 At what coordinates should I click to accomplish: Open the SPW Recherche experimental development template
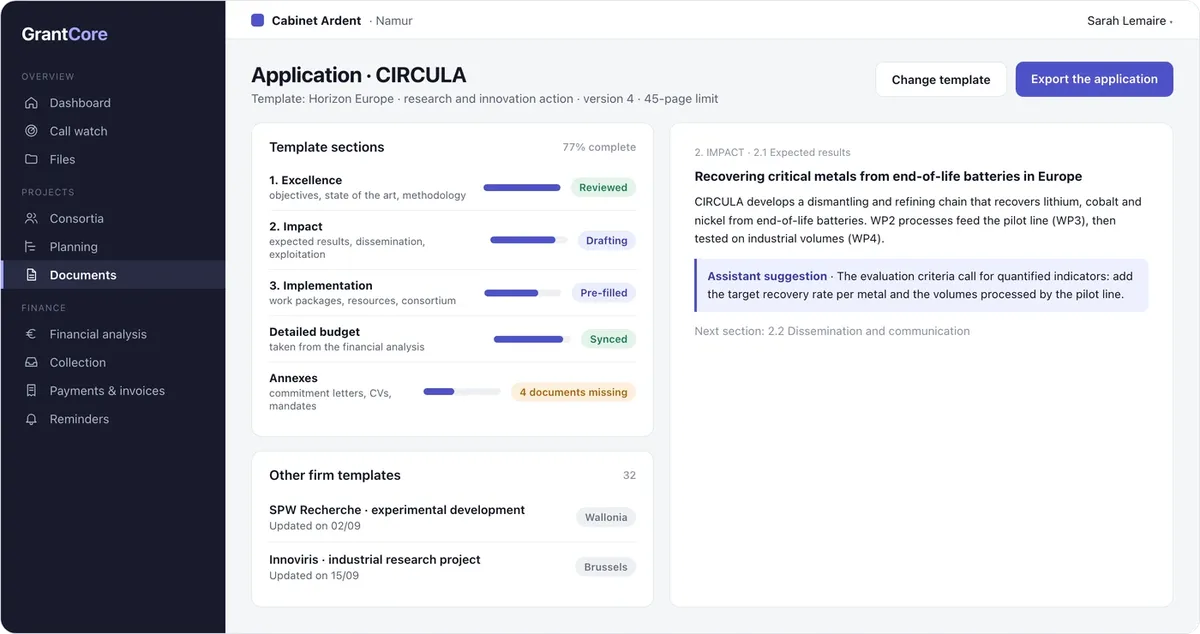click(x=452, y=517)
